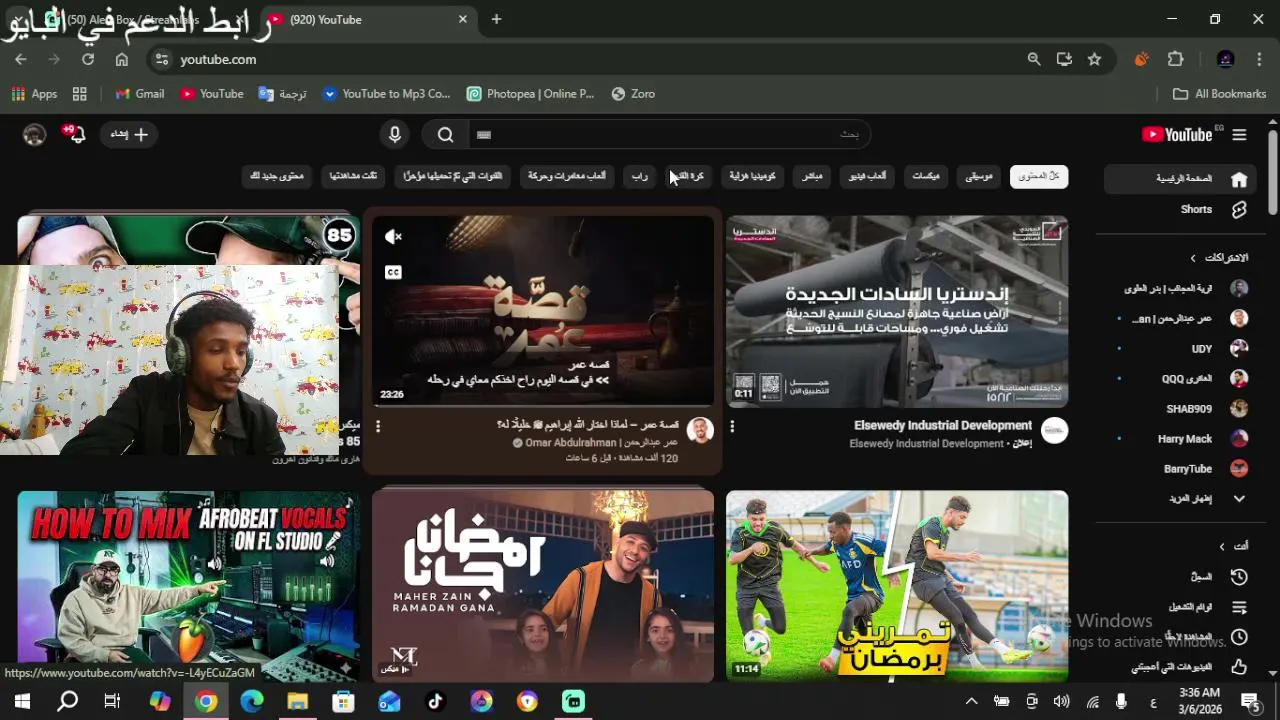Start voice search with microphone button

pos(395,135)
